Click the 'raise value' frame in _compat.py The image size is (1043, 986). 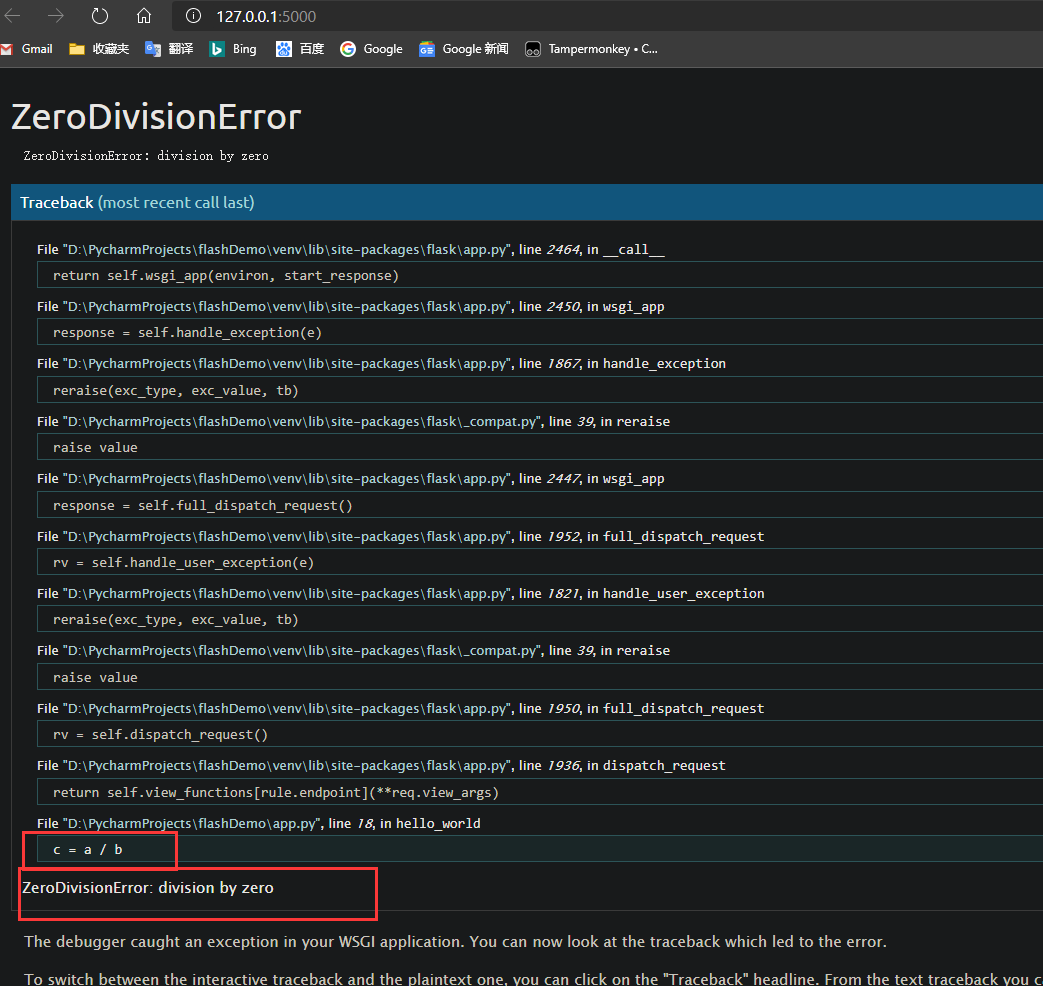[x=94, y=447]
